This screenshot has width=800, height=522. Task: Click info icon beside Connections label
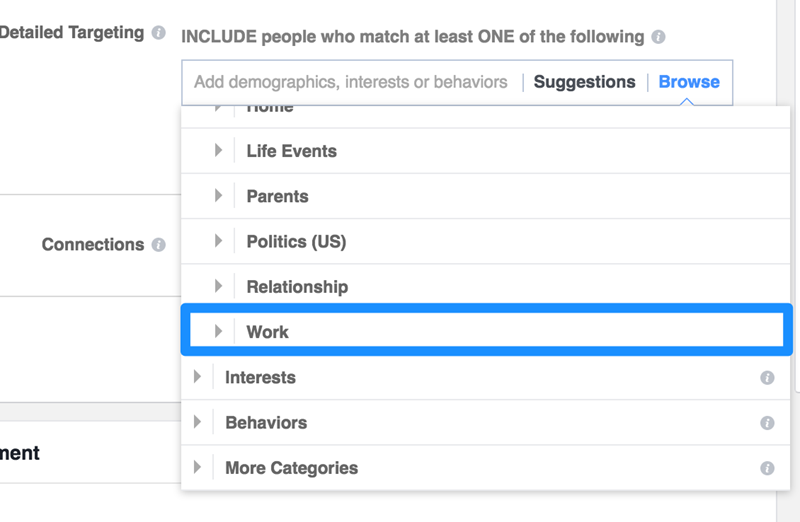158,245
